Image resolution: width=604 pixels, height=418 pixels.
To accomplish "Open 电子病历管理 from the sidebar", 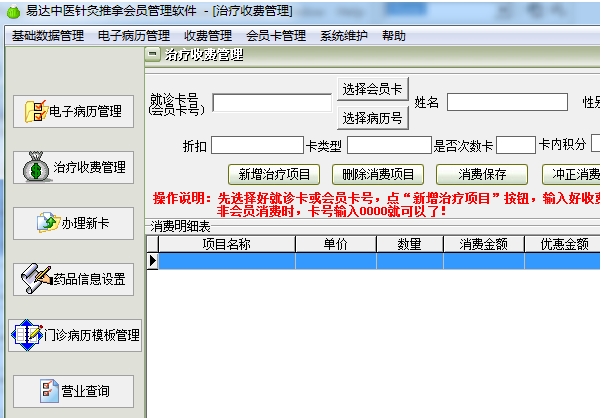I will (x=74, y=111).
